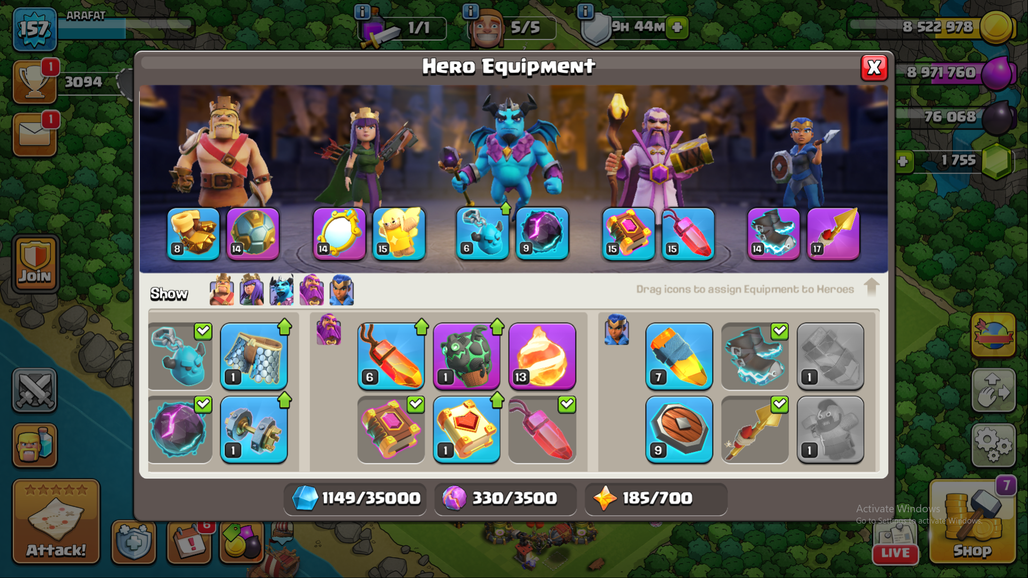Select the Royal Champion shield at level 9
This screenshot has width=1028, height=578.
679,429
